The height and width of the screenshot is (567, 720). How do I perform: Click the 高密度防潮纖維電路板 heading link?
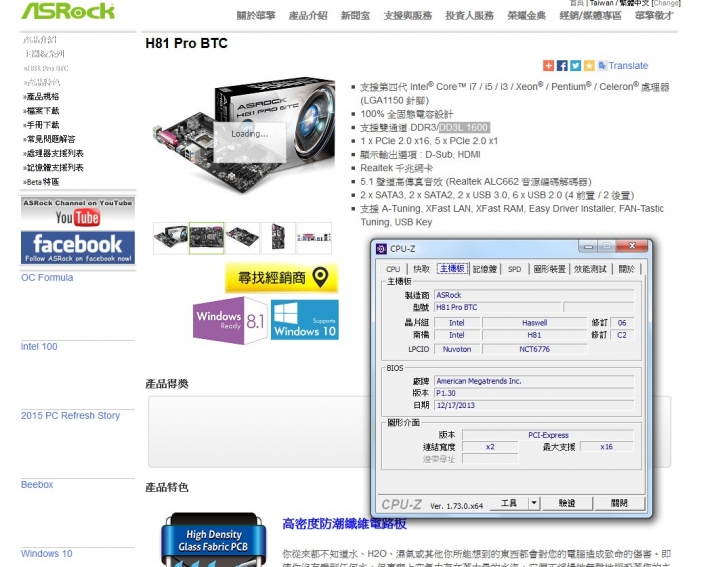click(x=344, y=524)
